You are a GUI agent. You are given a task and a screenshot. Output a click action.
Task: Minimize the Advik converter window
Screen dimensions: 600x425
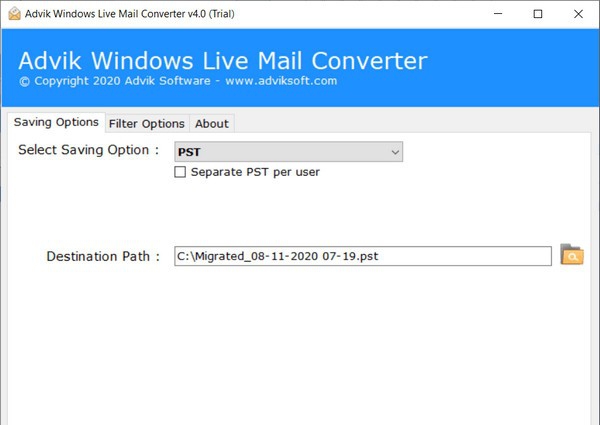click(x=498, y=14)
